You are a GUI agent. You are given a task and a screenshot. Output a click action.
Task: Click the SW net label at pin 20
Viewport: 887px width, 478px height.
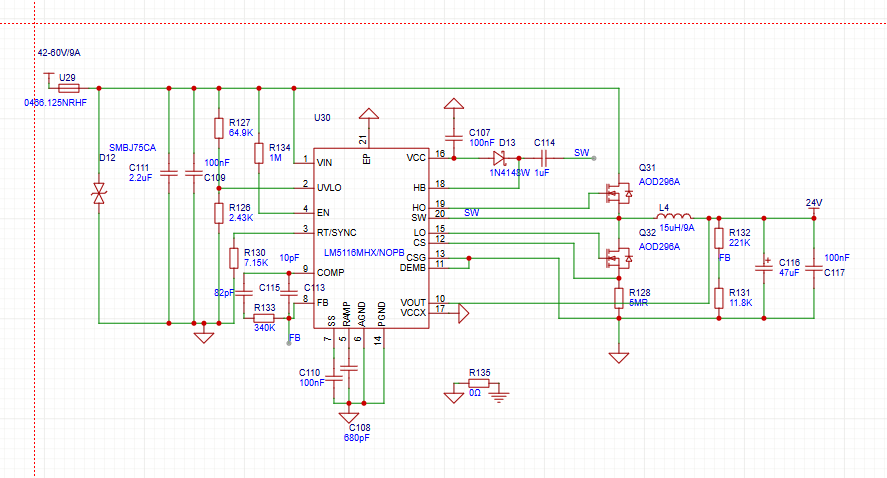coord(472,213)
